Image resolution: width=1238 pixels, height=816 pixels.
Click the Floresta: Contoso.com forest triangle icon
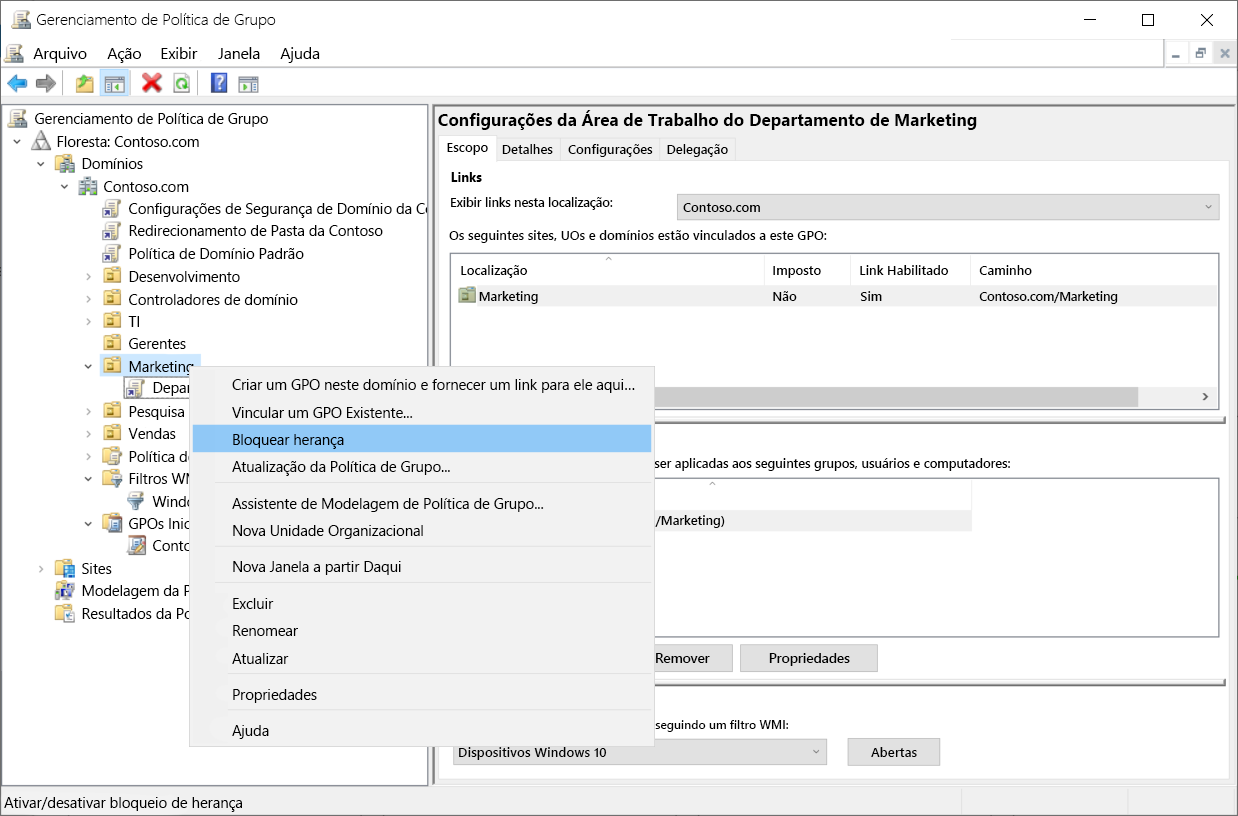[41, 141]
